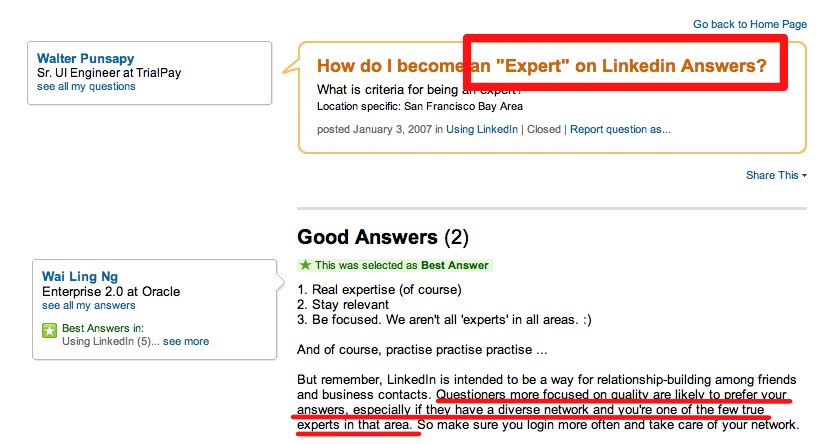
Task: Click the 'Real expertise (of course)' answer line
Action: pos(379,290)
